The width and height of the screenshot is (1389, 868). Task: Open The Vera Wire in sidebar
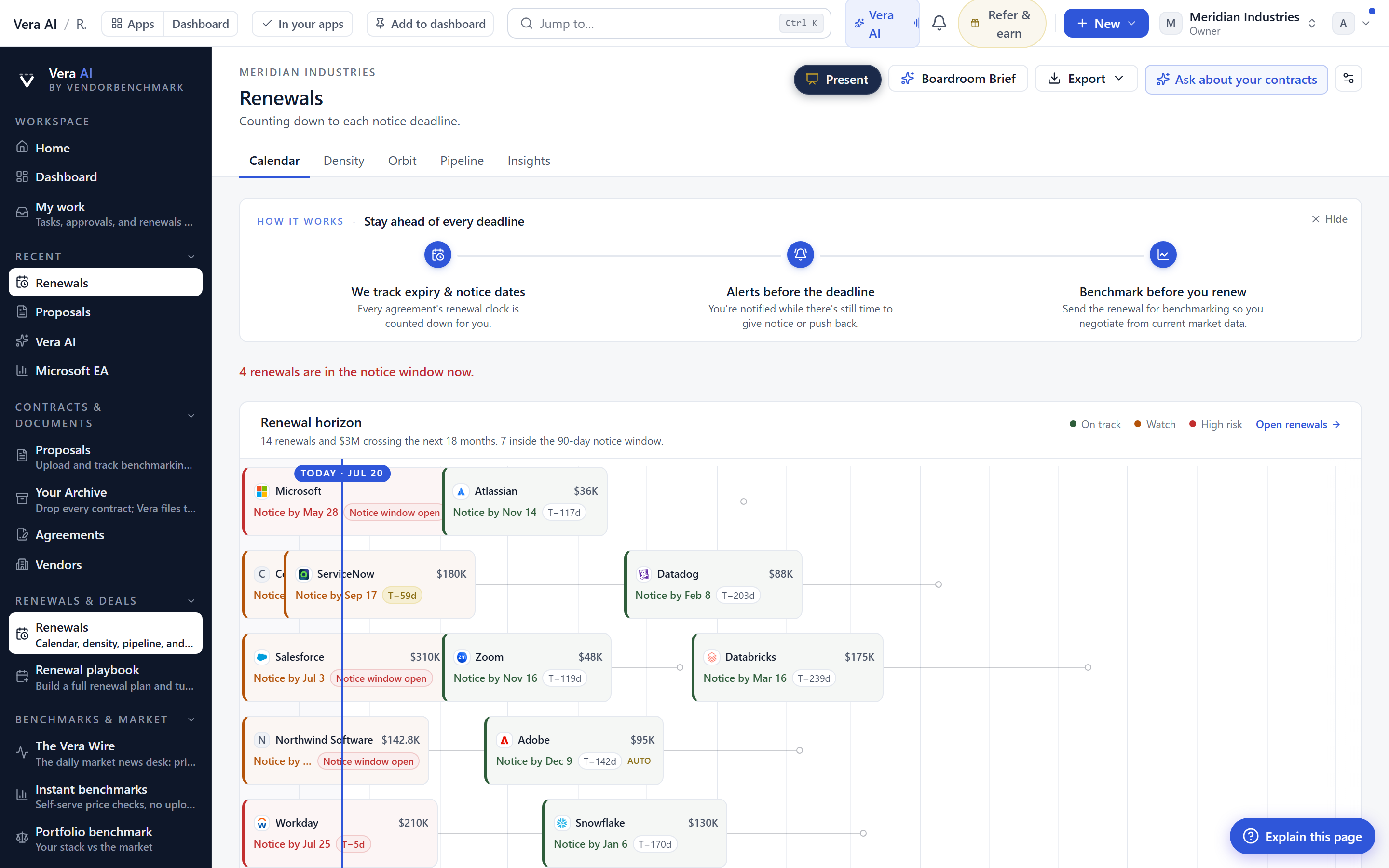tap(106, 753)
